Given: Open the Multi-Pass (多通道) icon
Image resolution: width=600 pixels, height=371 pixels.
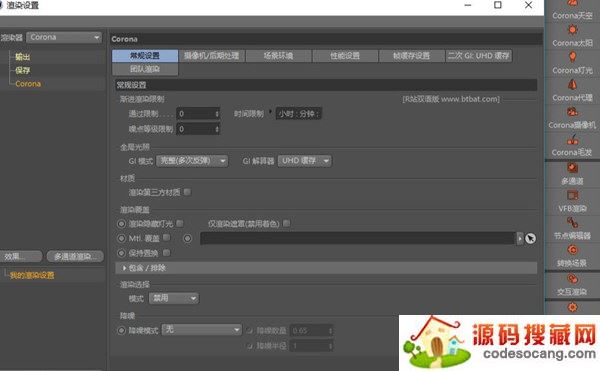Looking at the screenshot, I should point(572,168).
